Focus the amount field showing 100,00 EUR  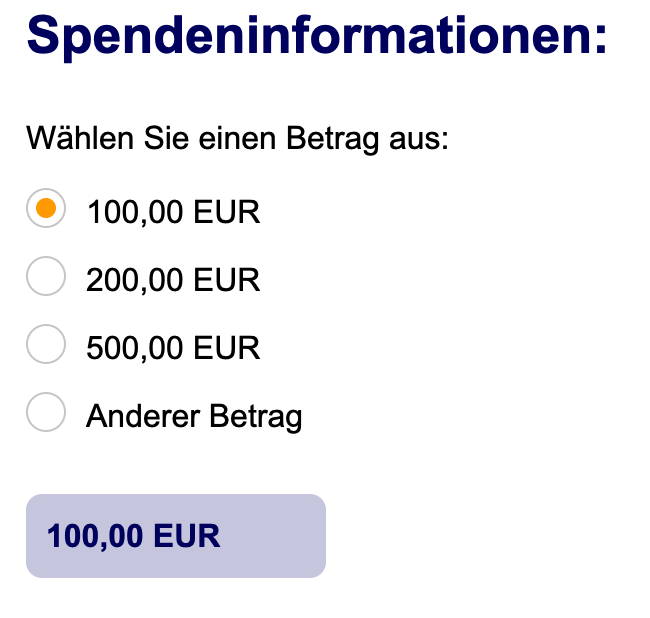tap(175, 535)
